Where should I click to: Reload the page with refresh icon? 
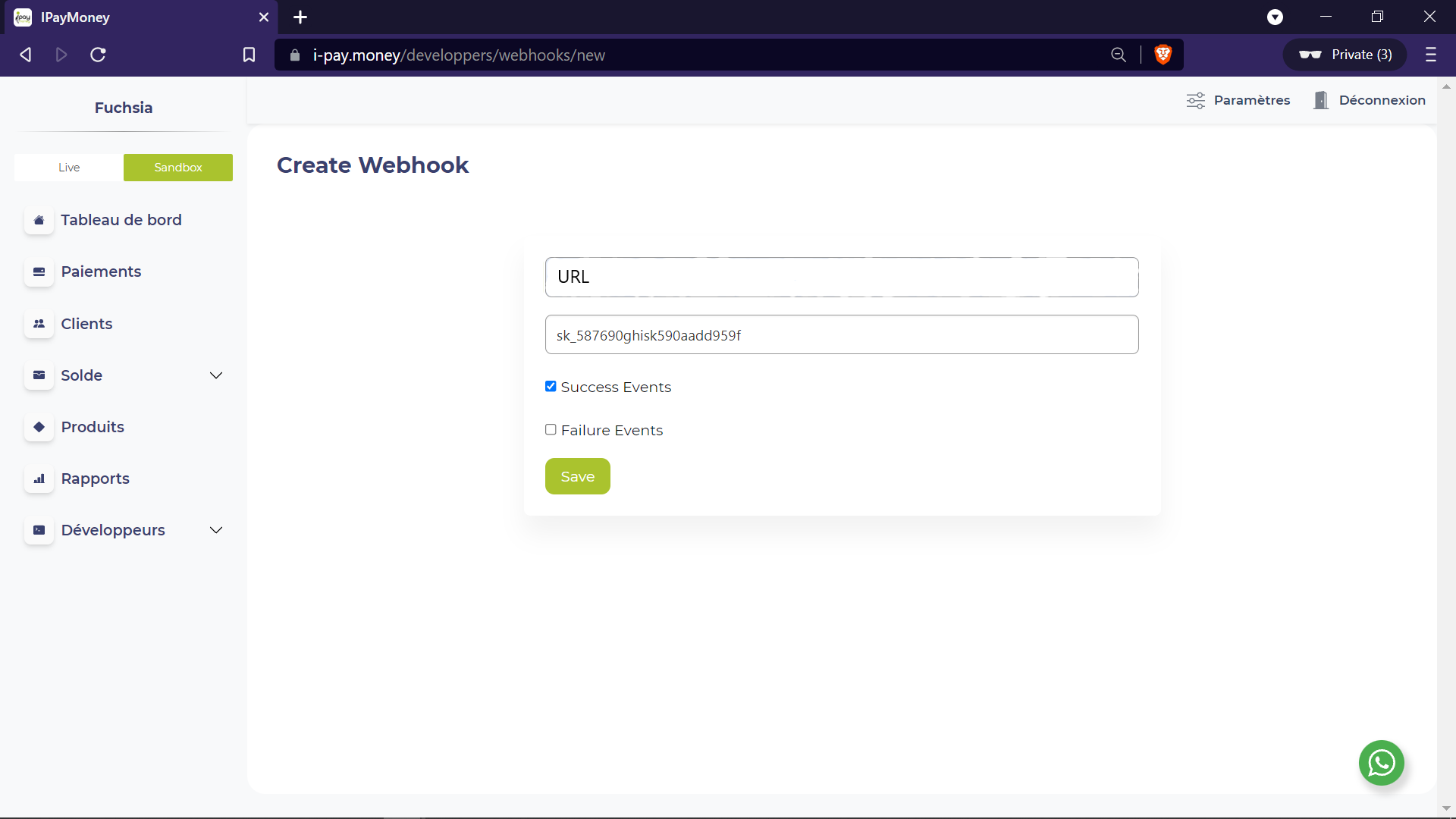tap(98, 55)
